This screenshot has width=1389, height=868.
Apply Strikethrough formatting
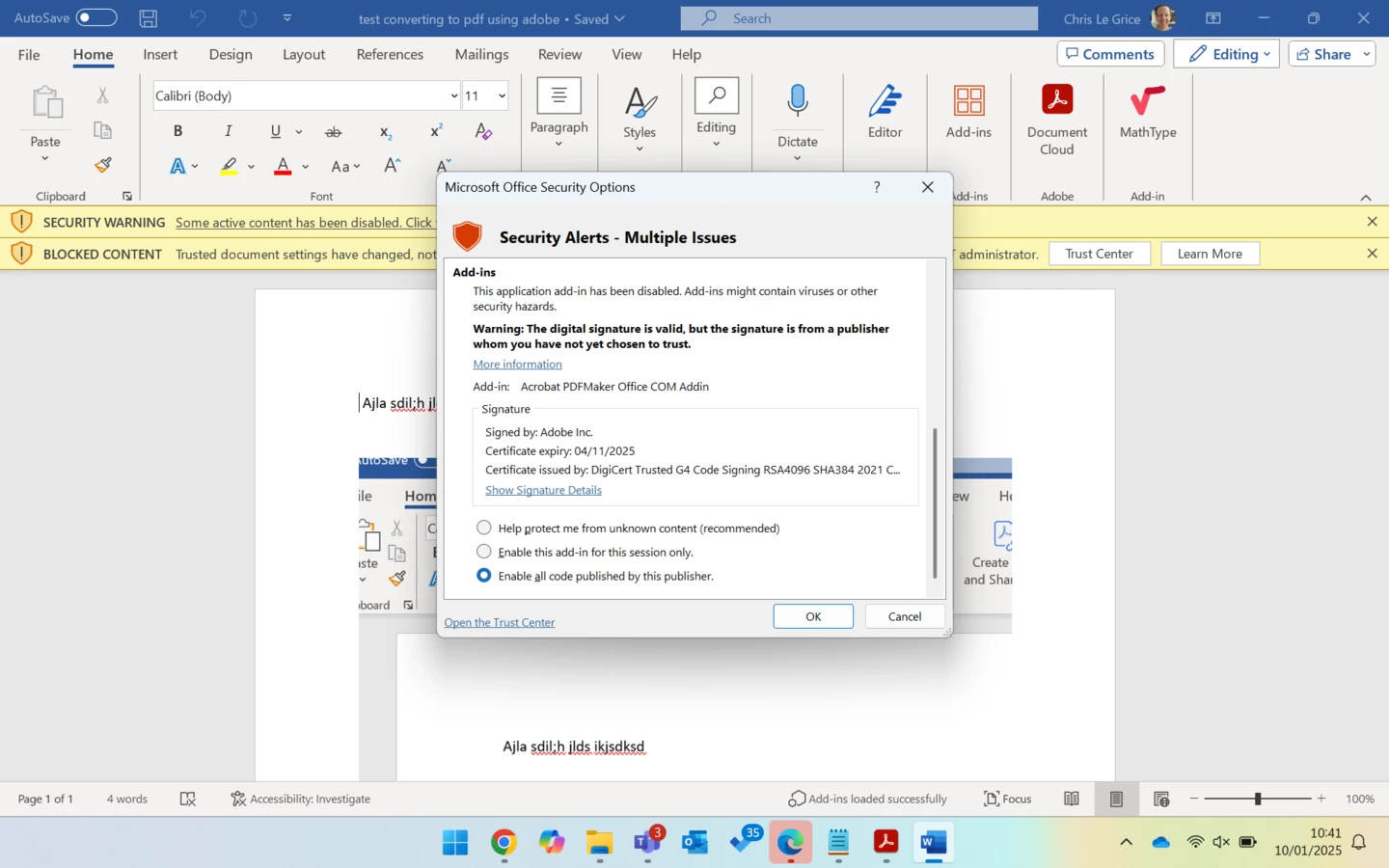click(x=333, y=131)
